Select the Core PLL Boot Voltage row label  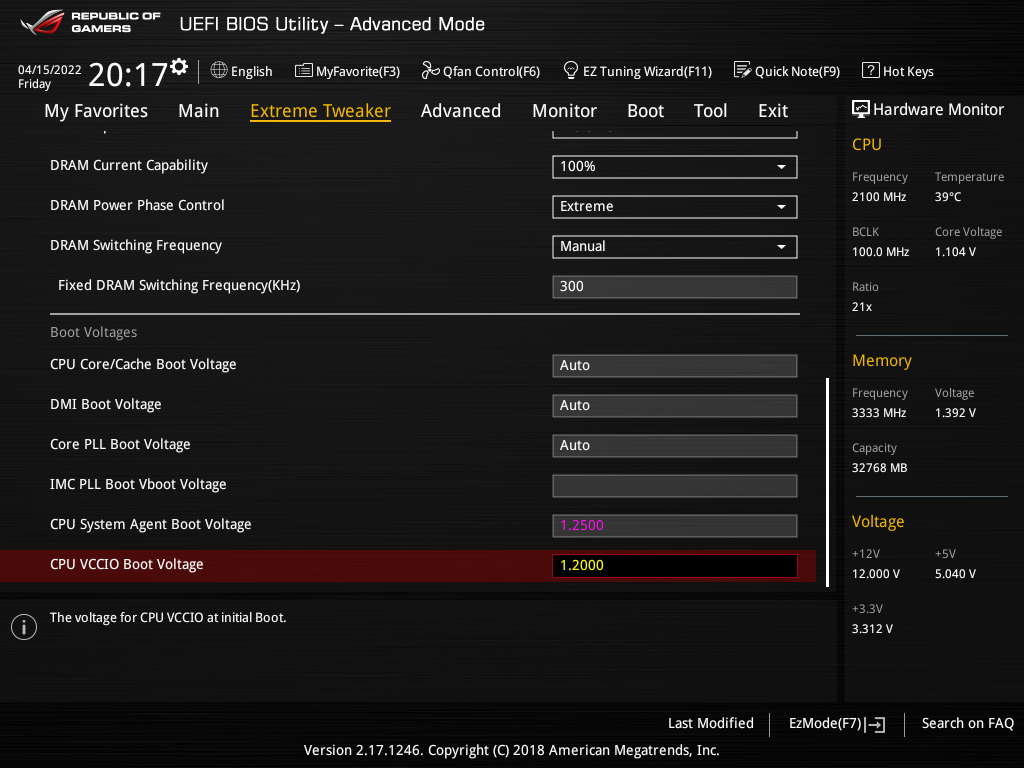pyautogui.click(x=120, y=444)
